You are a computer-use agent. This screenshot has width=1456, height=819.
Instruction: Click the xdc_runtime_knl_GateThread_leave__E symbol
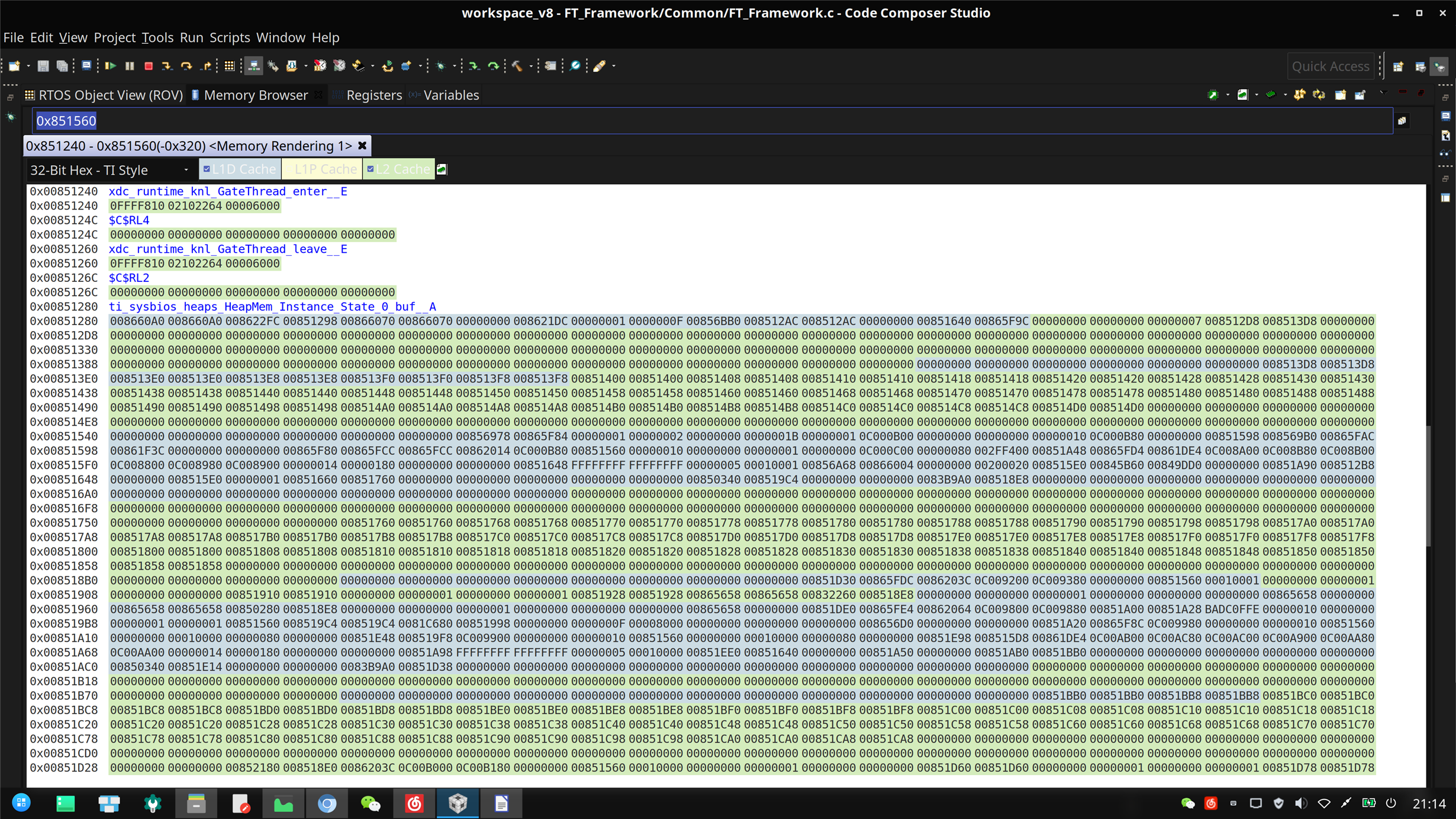(x=228, y=249)
